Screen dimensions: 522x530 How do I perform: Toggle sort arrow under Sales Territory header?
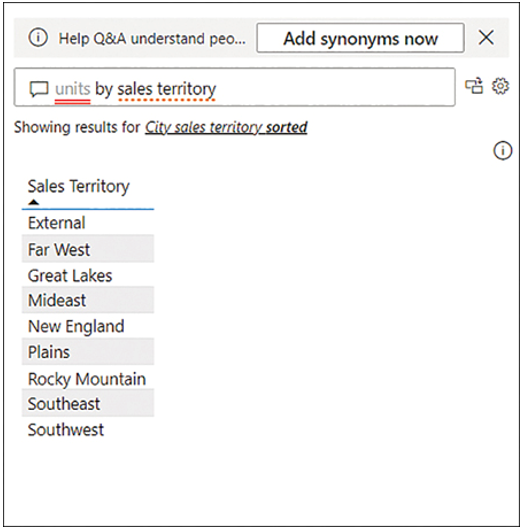[33, 202]
